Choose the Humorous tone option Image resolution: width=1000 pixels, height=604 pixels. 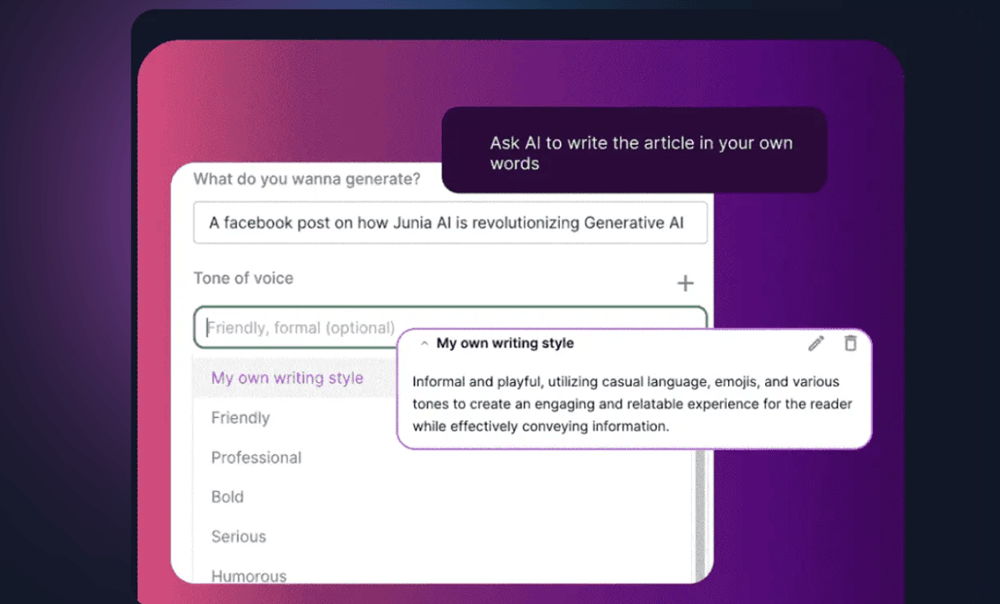click(249, 575)
